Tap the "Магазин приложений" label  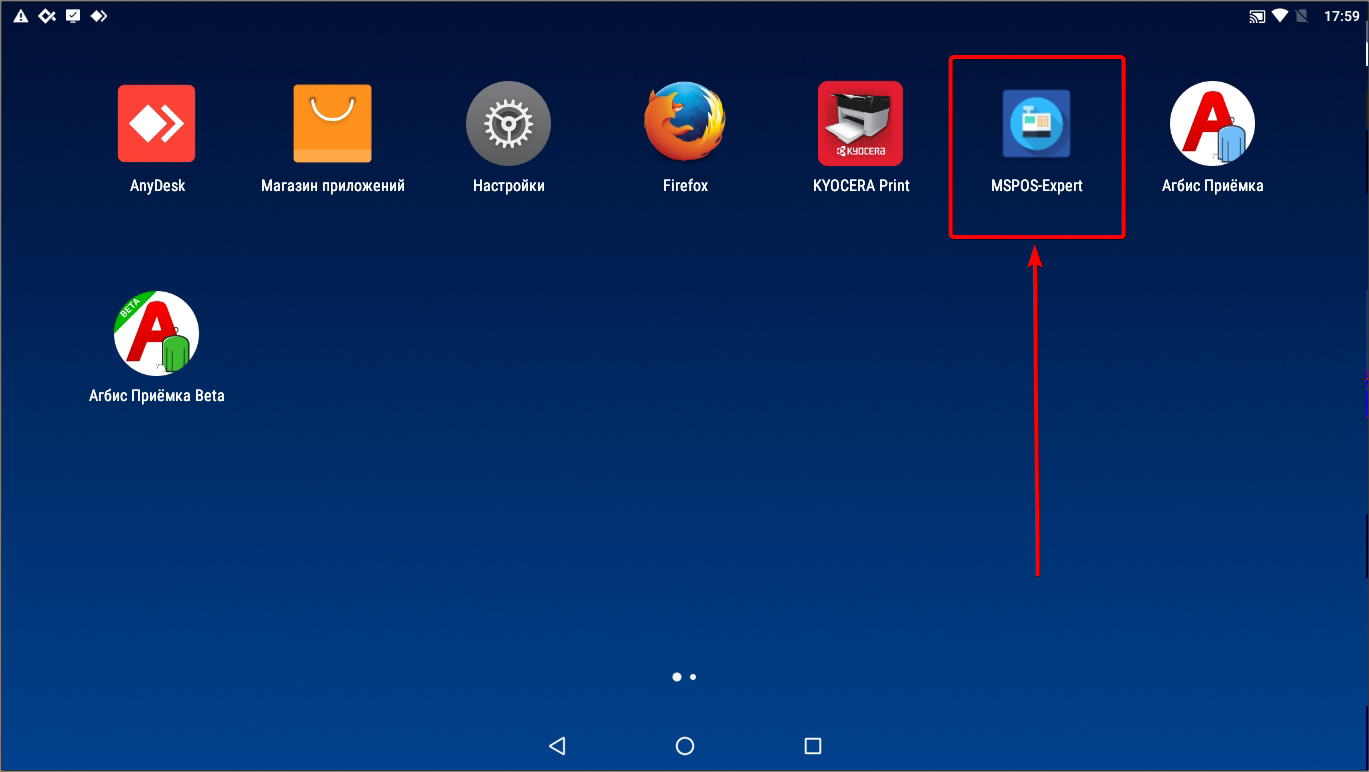(333, 186)
